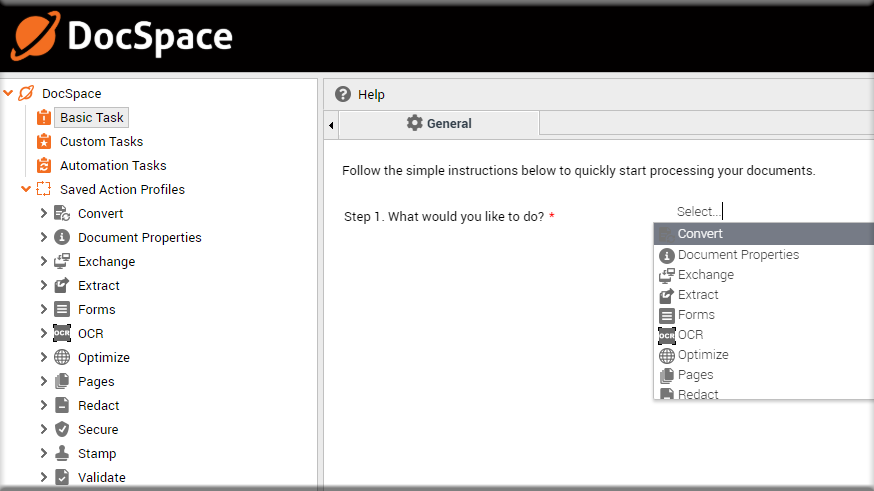Choose Extract in the action dropdown list

click(x=764, y=295)
